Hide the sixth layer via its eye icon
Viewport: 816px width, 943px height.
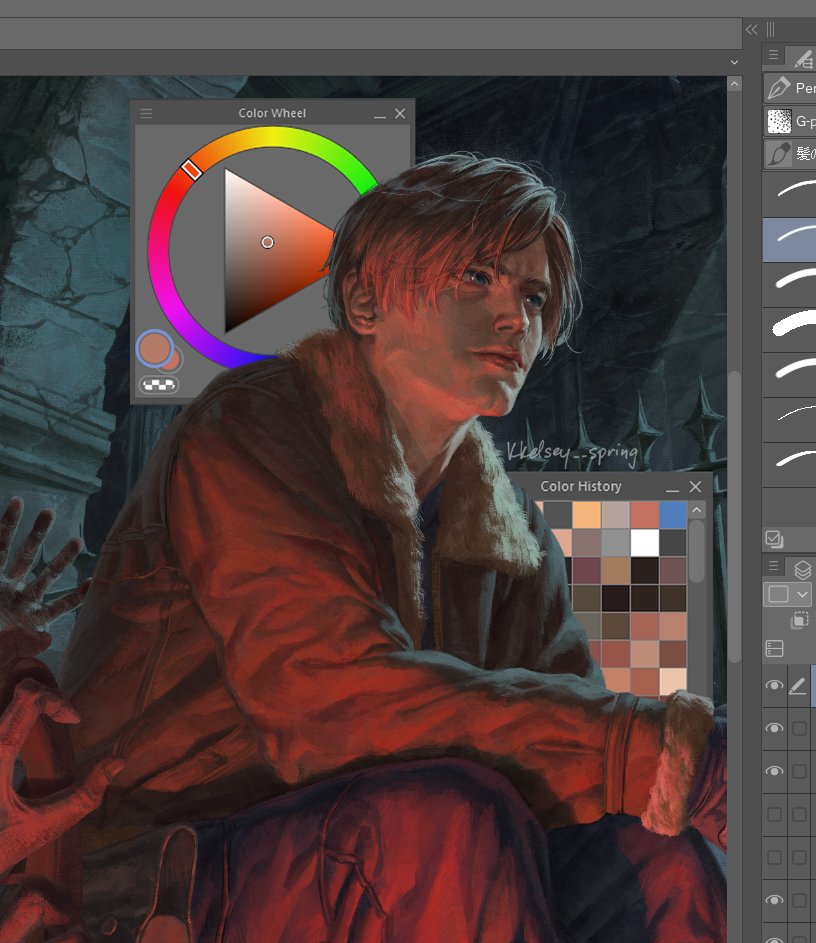775,900
